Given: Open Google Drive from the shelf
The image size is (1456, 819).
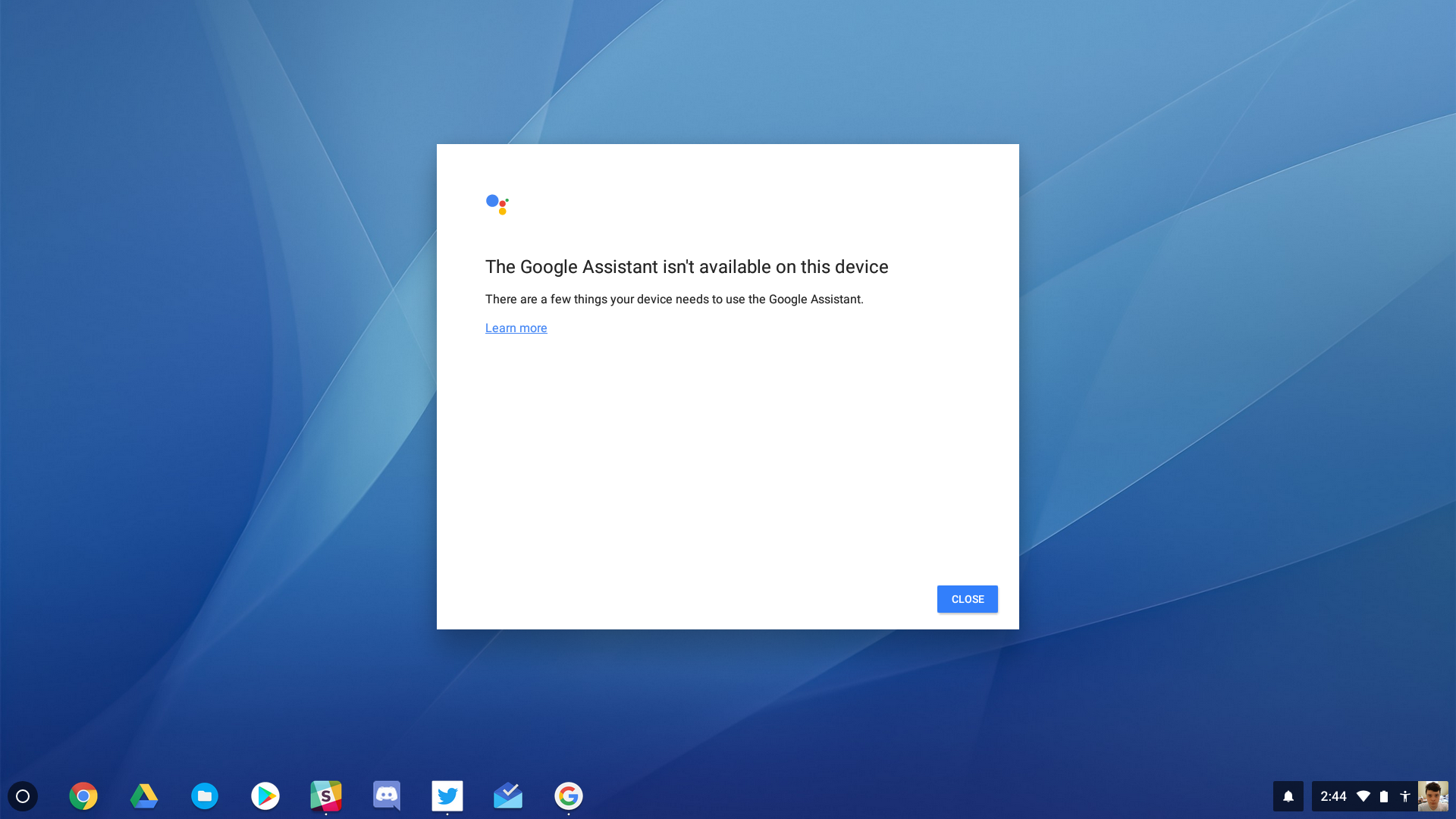Looking at the screenshot, I should [144, 796].
